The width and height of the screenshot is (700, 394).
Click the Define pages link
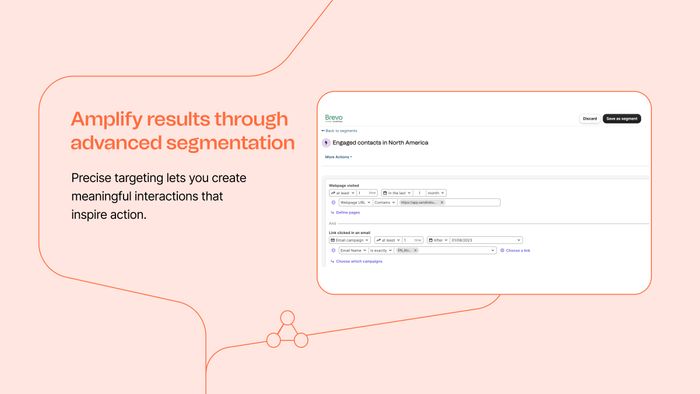click(348, 213)
